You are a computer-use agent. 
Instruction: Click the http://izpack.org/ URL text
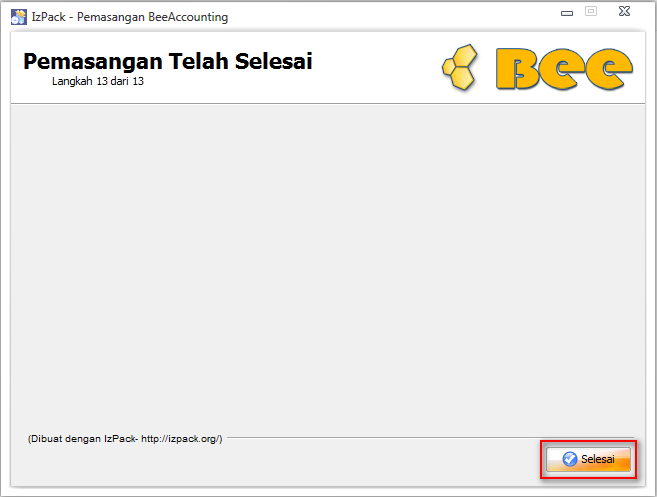[180, 439]
